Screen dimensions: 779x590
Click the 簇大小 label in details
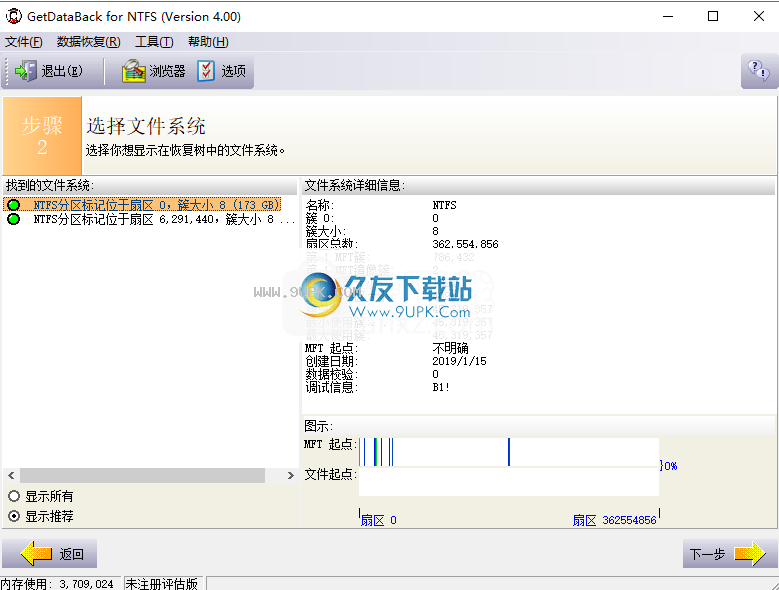pyautogui.click(x=325, y=231)
